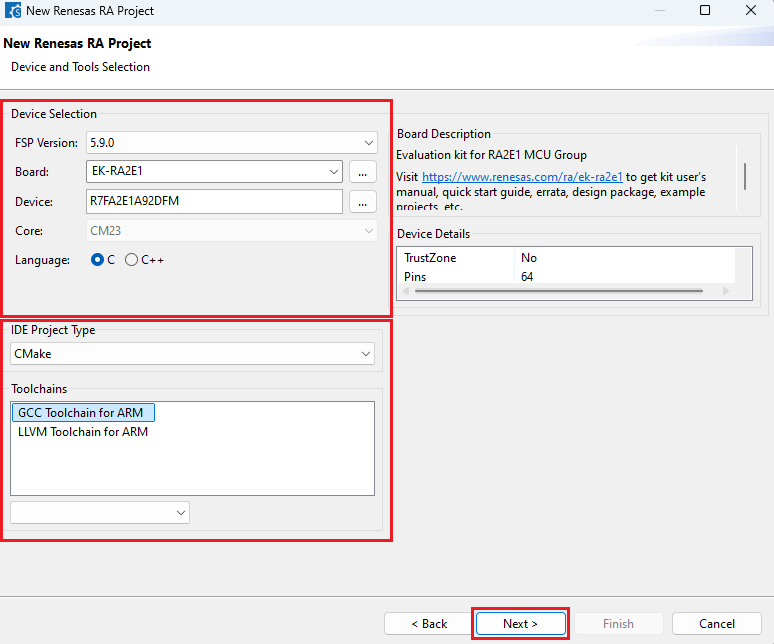Select the C language radio button
This screenshot has height=644, width=774.
(x=97, y=260)
